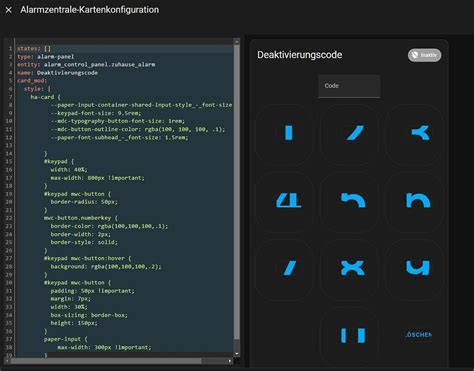Click the line 'name: Deaktivierungscode'

pos(57,73)
